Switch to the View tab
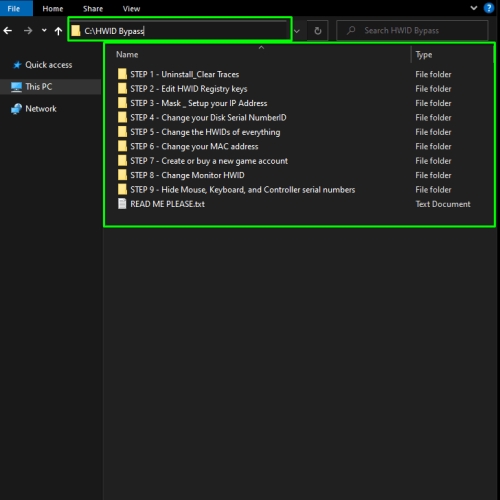The height and width of the screenshot is (500, 500). point(131,9)
